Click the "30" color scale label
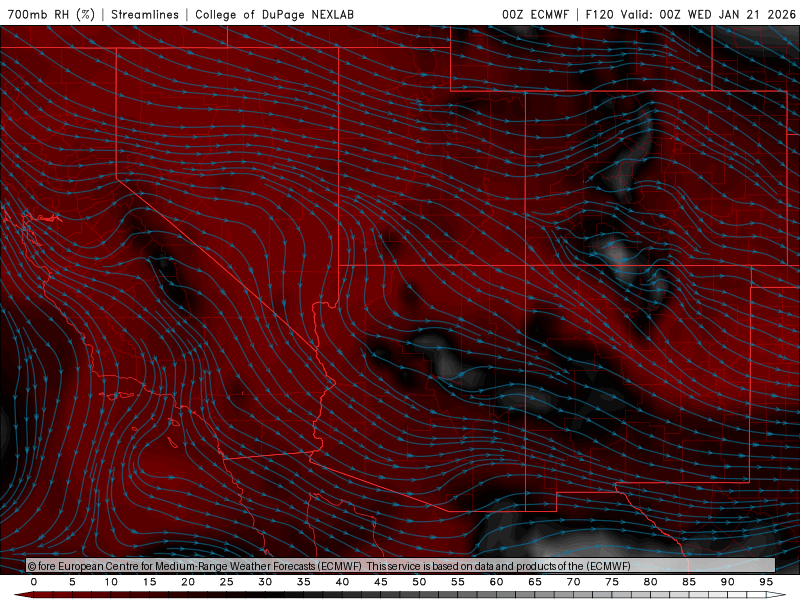800x600 pixels. 265,582
